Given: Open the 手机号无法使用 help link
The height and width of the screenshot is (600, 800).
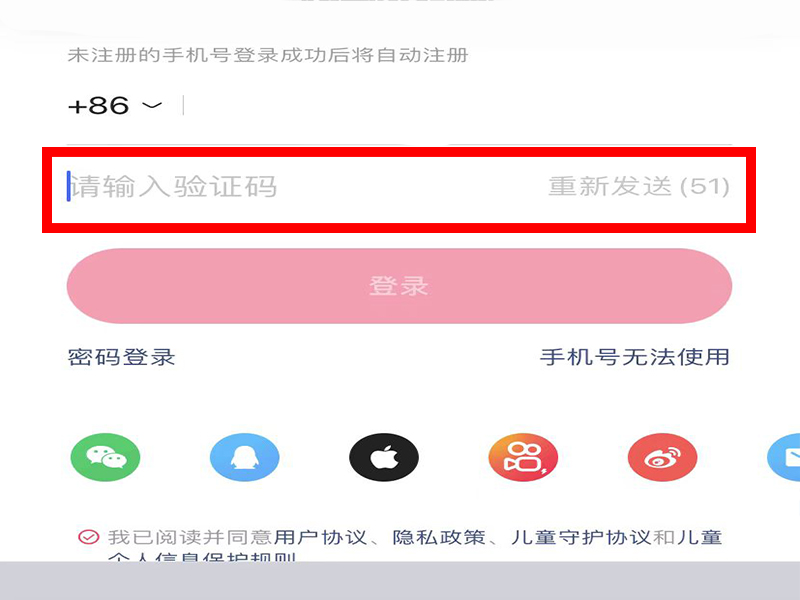Looking at the screenshot, I should 635,357.
